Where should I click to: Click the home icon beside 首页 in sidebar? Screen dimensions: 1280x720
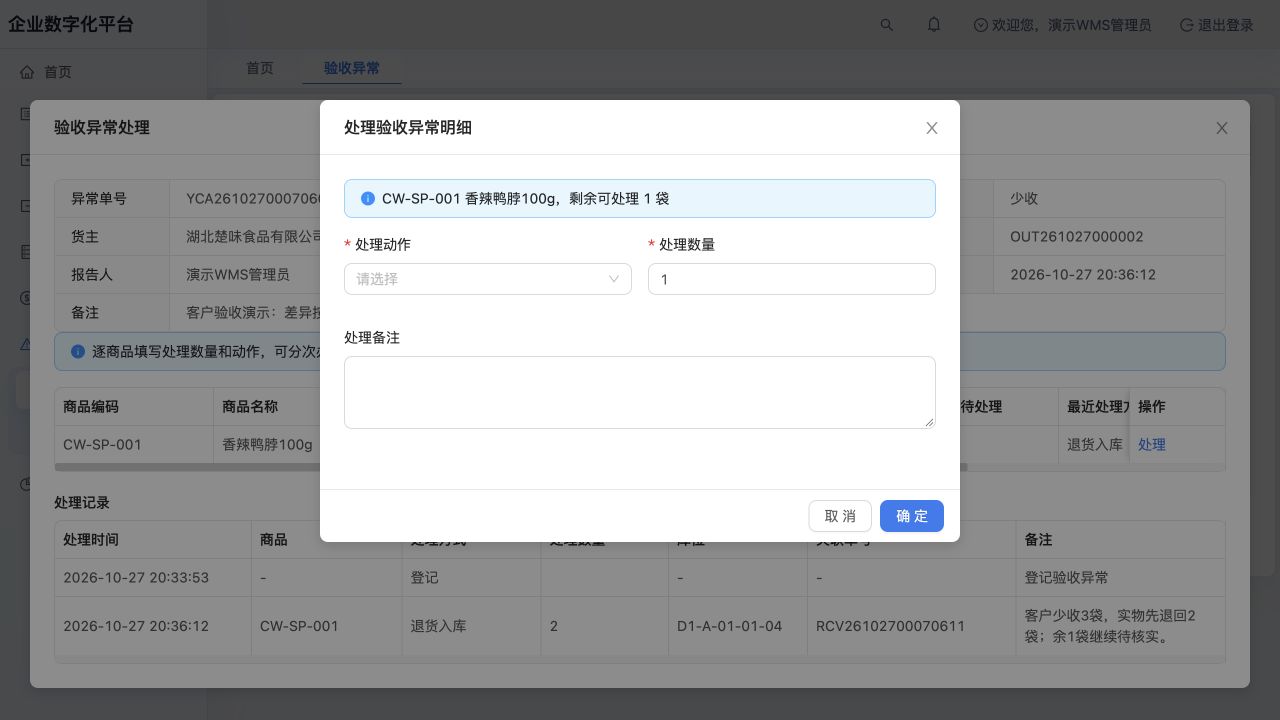[27, 72]
